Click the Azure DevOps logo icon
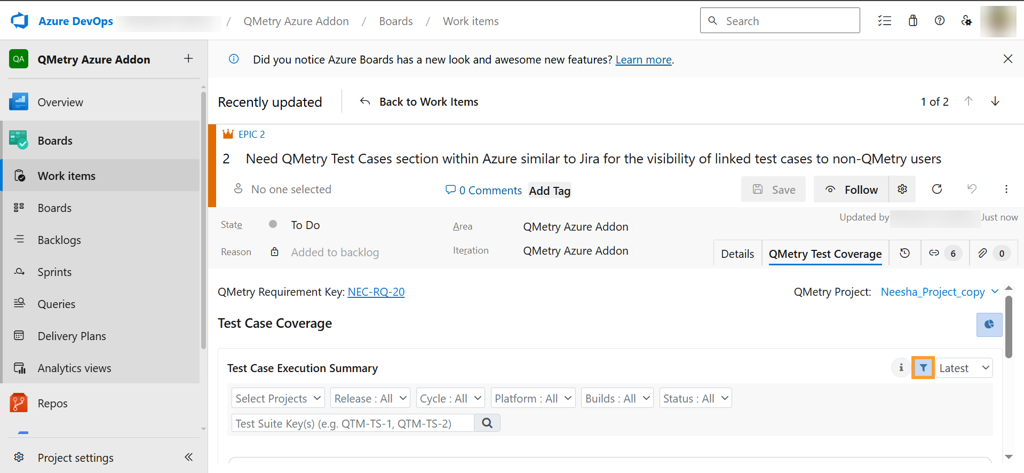Viewport: 1024px width, 473px height. pyautogui.click(x=18, y=21)
